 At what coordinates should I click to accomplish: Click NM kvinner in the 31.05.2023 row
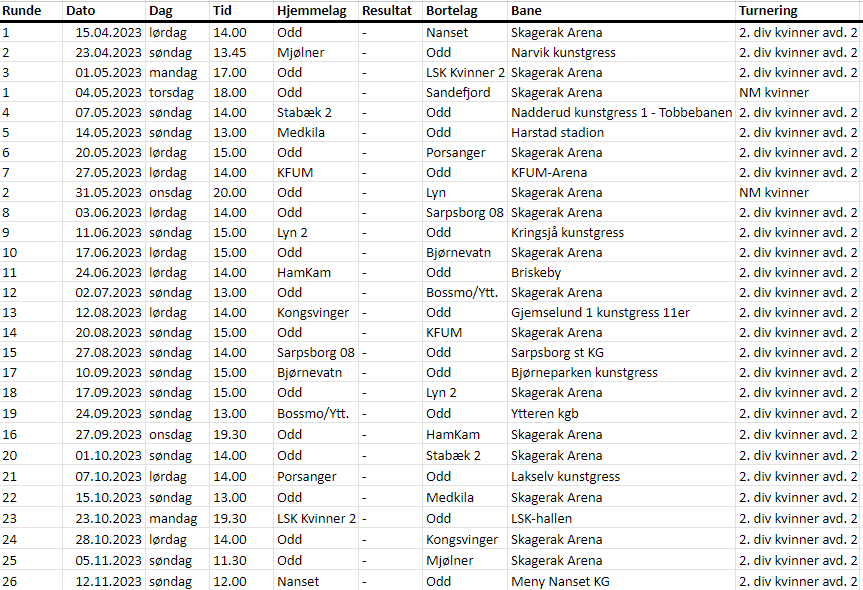click(x=773, y=193)
